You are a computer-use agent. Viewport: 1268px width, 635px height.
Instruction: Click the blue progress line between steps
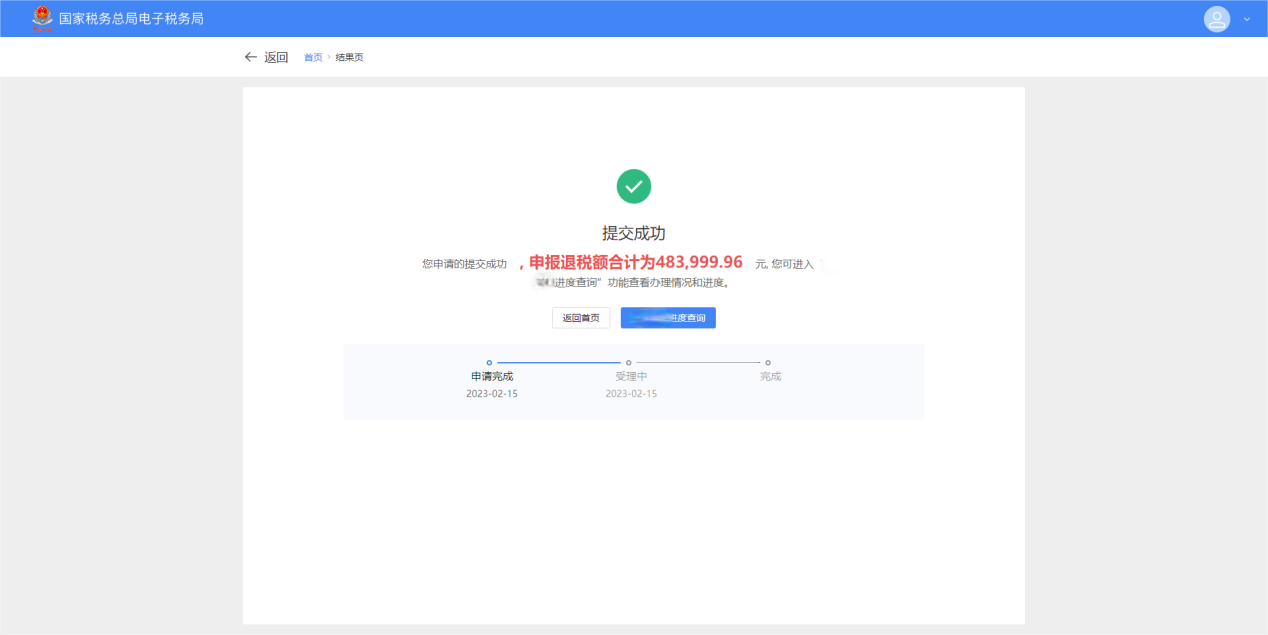[558, 363]
